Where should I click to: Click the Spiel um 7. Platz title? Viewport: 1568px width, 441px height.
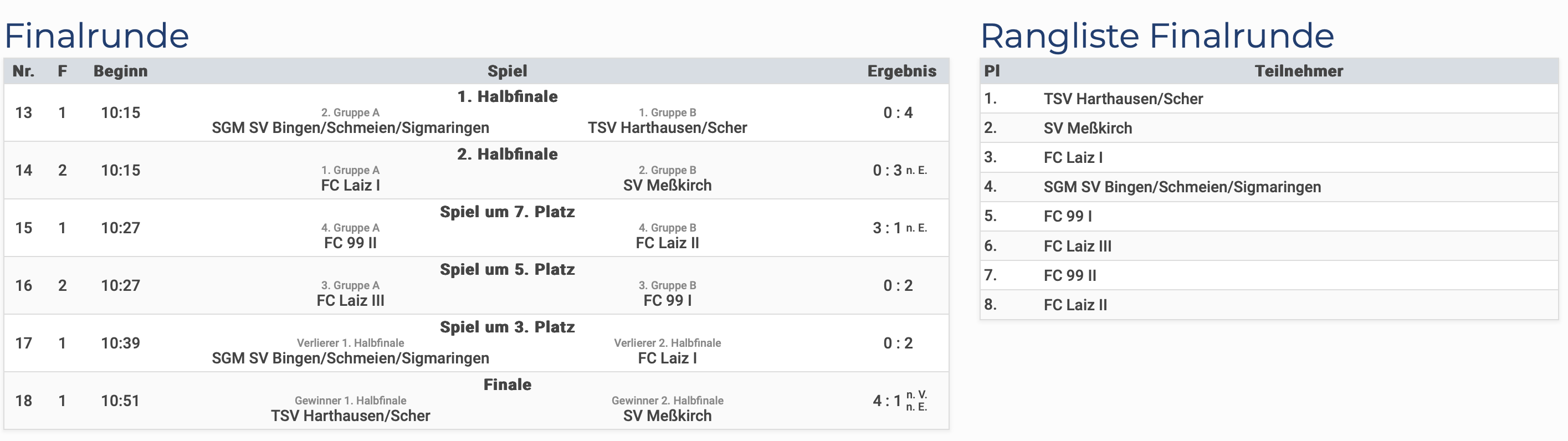[x=507, y=212]
